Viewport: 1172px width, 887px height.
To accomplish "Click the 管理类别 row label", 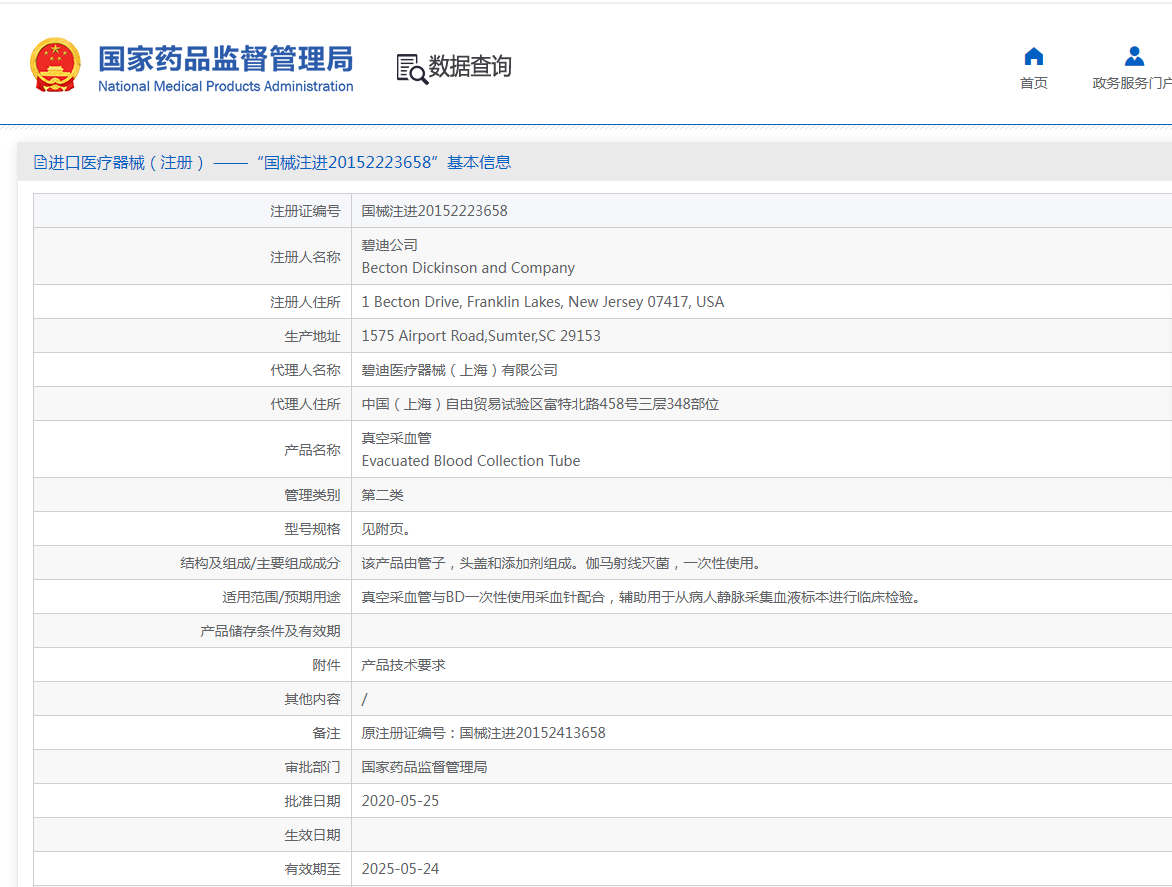I will [312, 495].
